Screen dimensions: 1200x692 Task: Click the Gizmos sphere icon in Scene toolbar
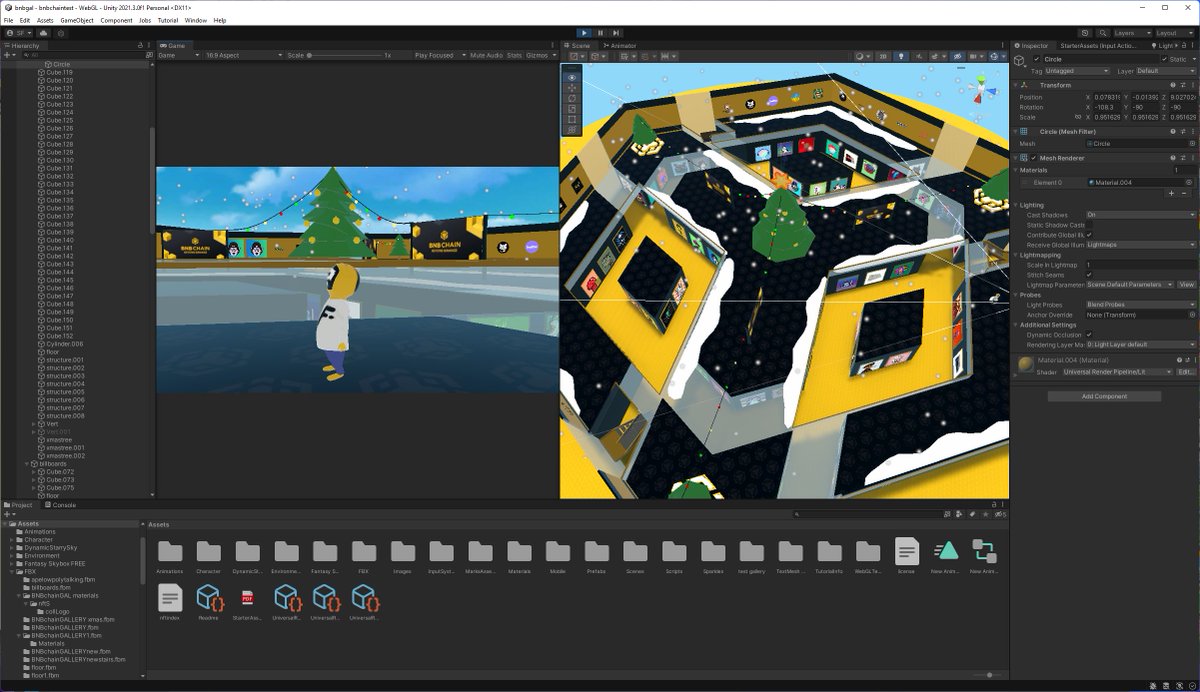[994, 56]
